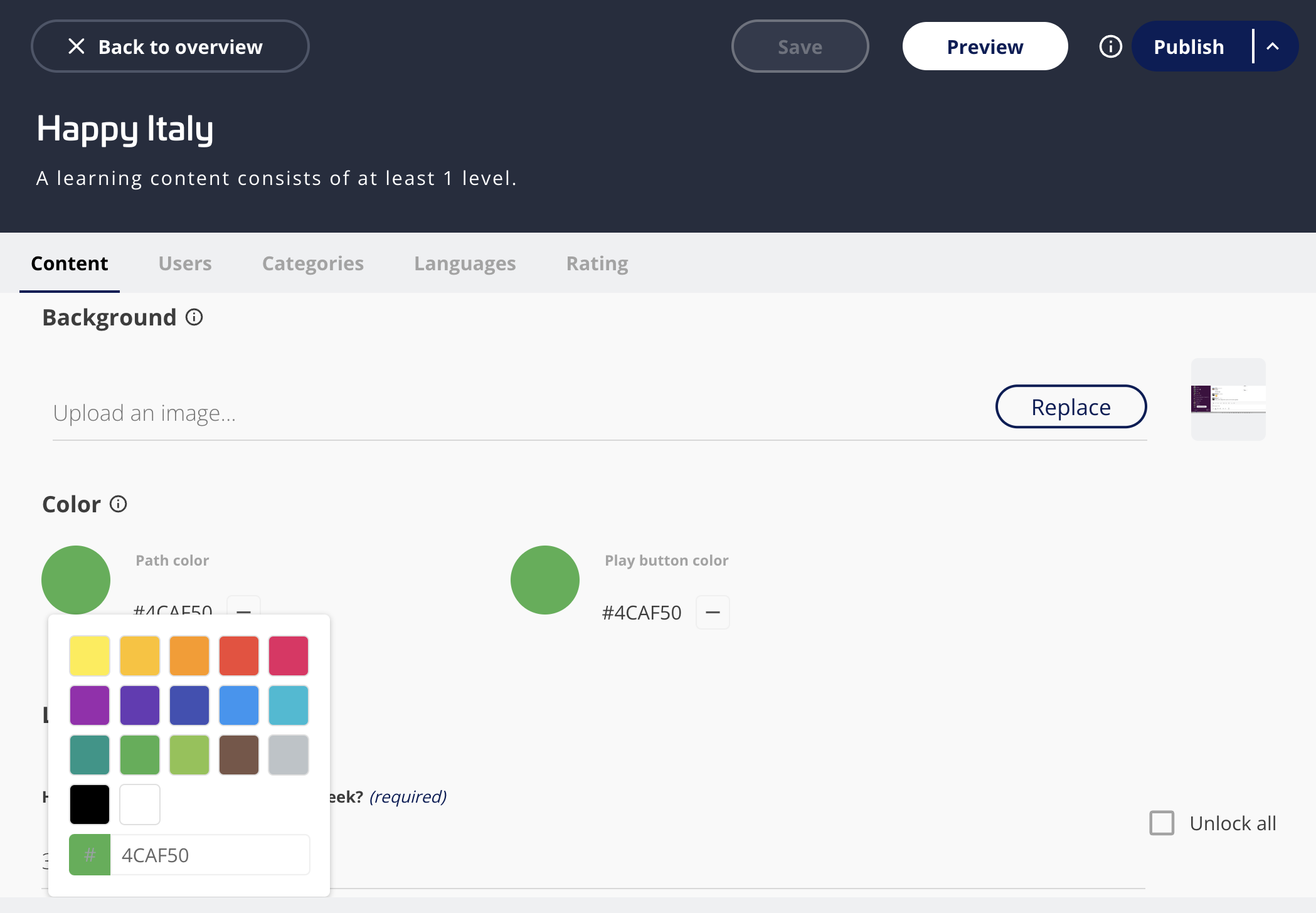Select the cyan color swatch

(x=289, y=705)
